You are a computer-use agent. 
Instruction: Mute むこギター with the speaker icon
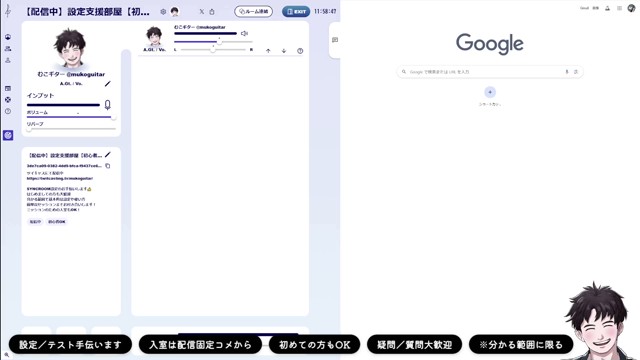(244, 33)
